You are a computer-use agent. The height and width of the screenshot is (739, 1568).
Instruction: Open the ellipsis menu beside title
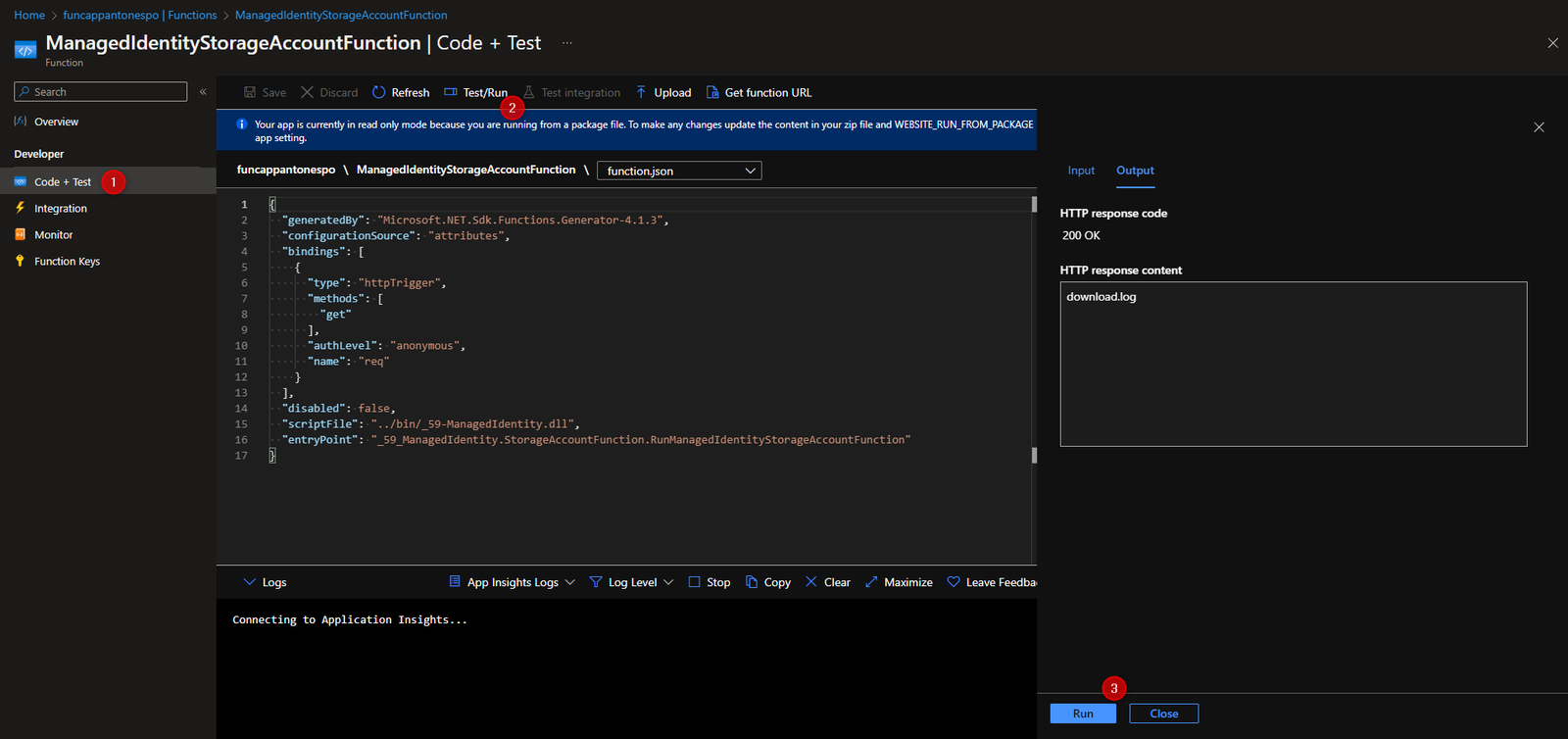click(x=566, y=43)
